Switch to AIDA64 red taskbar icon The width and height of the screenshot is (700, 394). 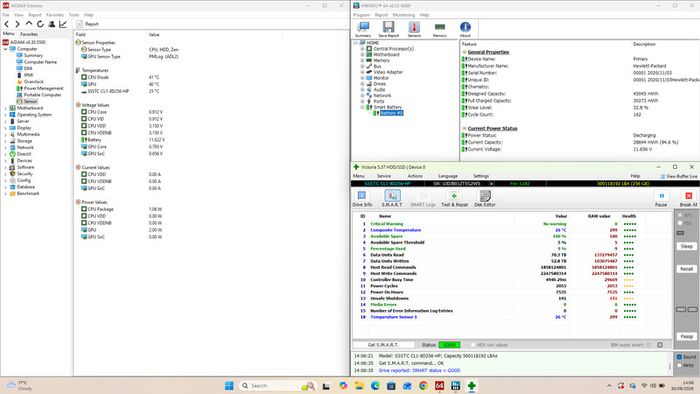point(439,386)
